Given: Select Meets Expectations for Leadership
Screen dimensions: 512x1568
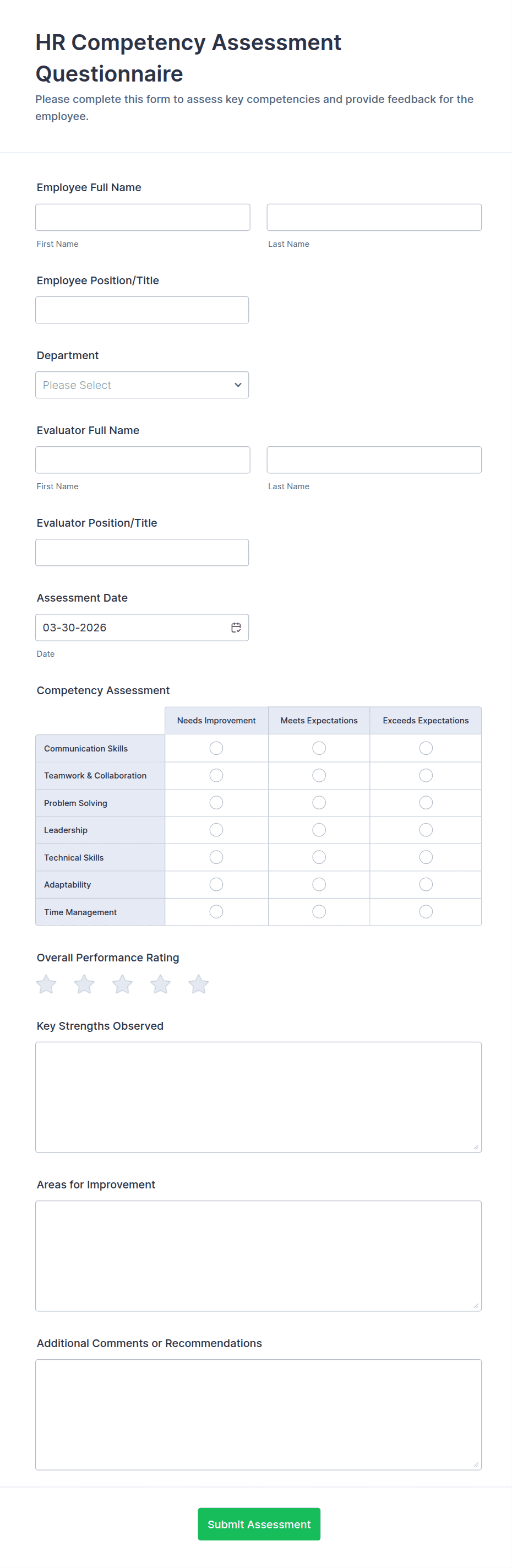Looking at the screenshot, I should pos(319,830).
